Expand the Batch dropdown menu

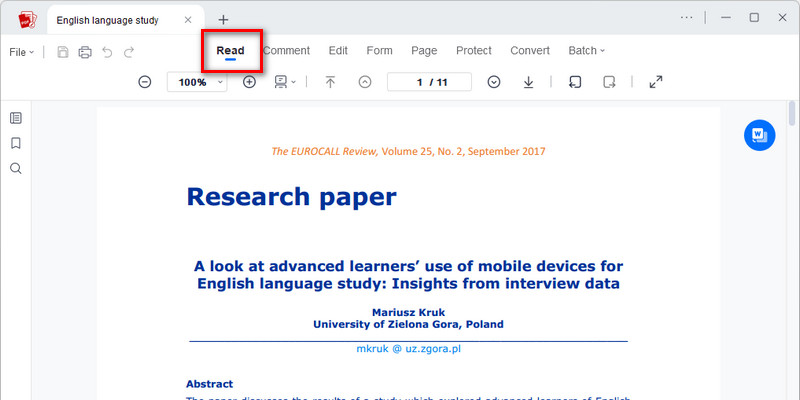click(587, 51)
